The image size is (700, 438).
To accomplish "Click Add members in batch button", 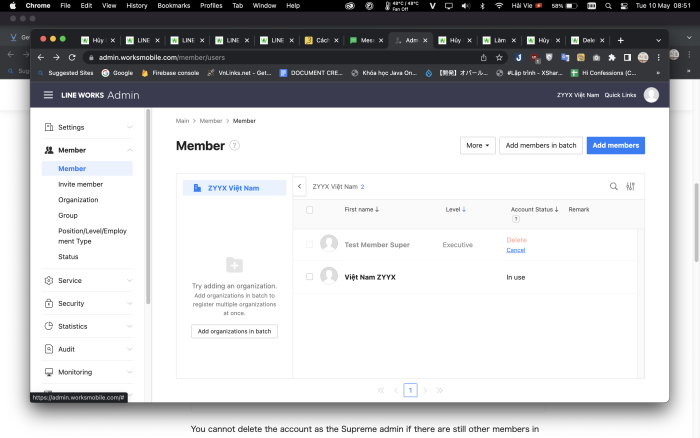I will (541, 146).
